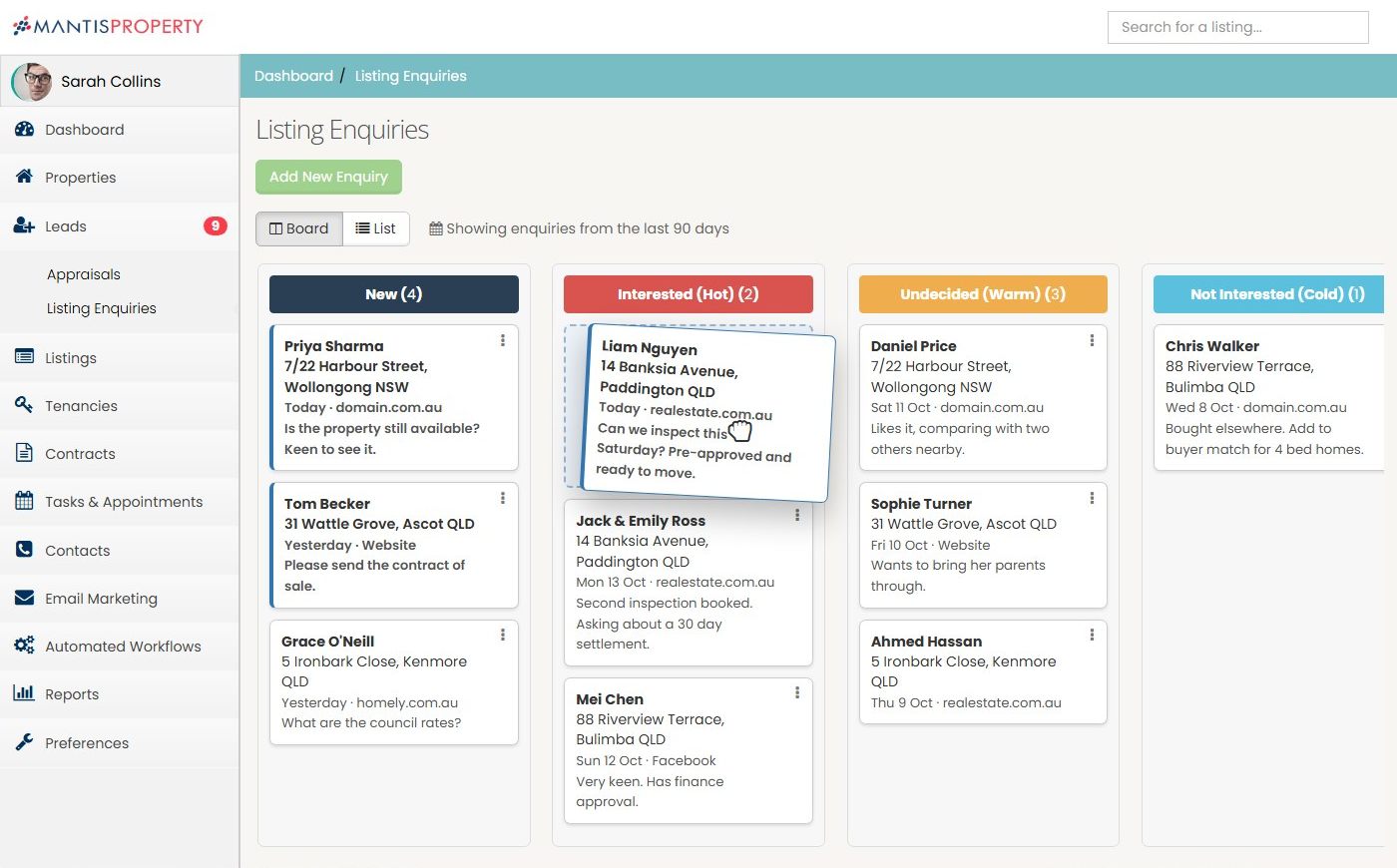The width and height of the screenshot is (1397, 868).
Task: Click Add New Enquiry button
Action: pyautogui.click(x=328, y=177)
